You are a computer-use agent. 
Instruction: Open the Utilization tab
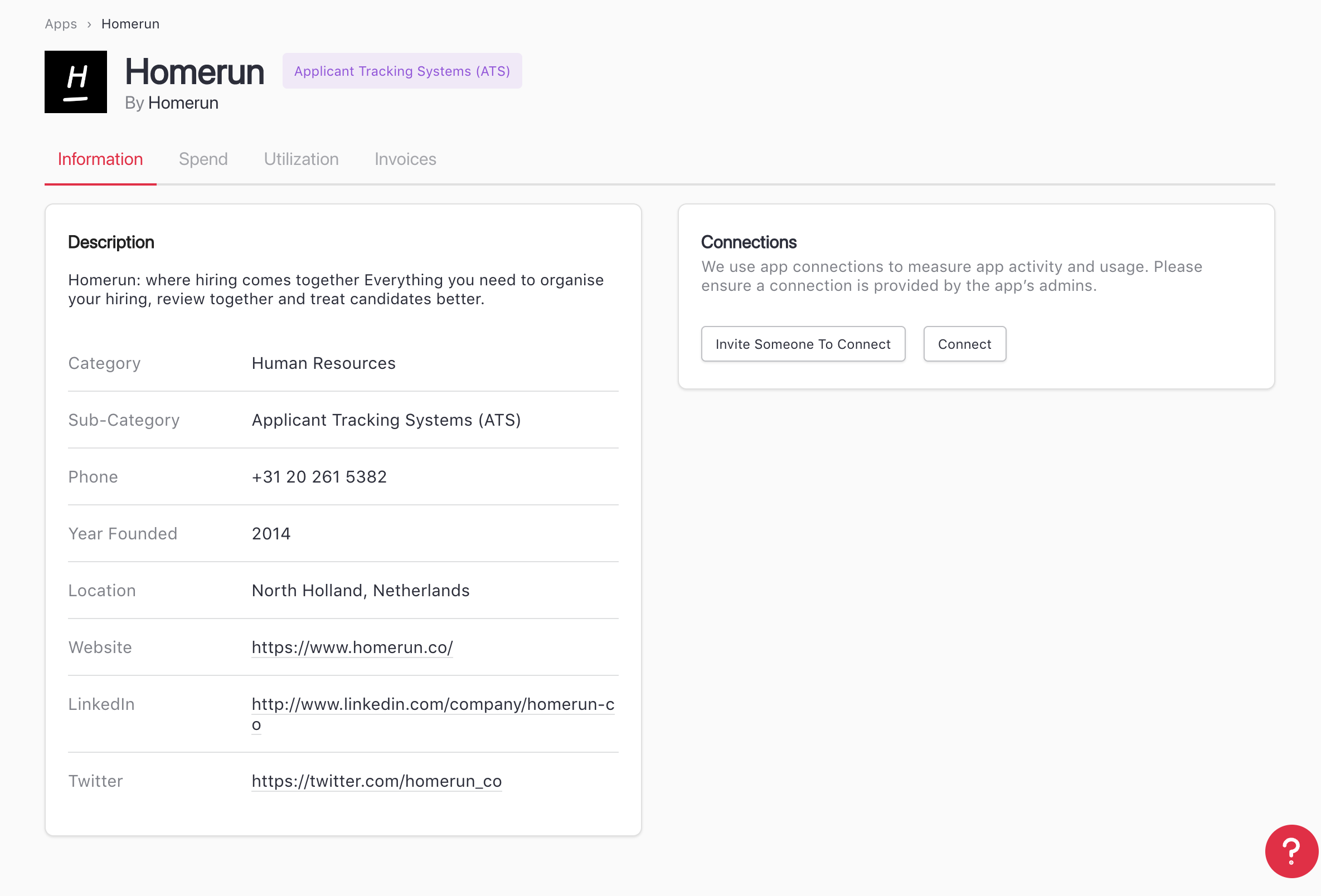coord(300,159)
